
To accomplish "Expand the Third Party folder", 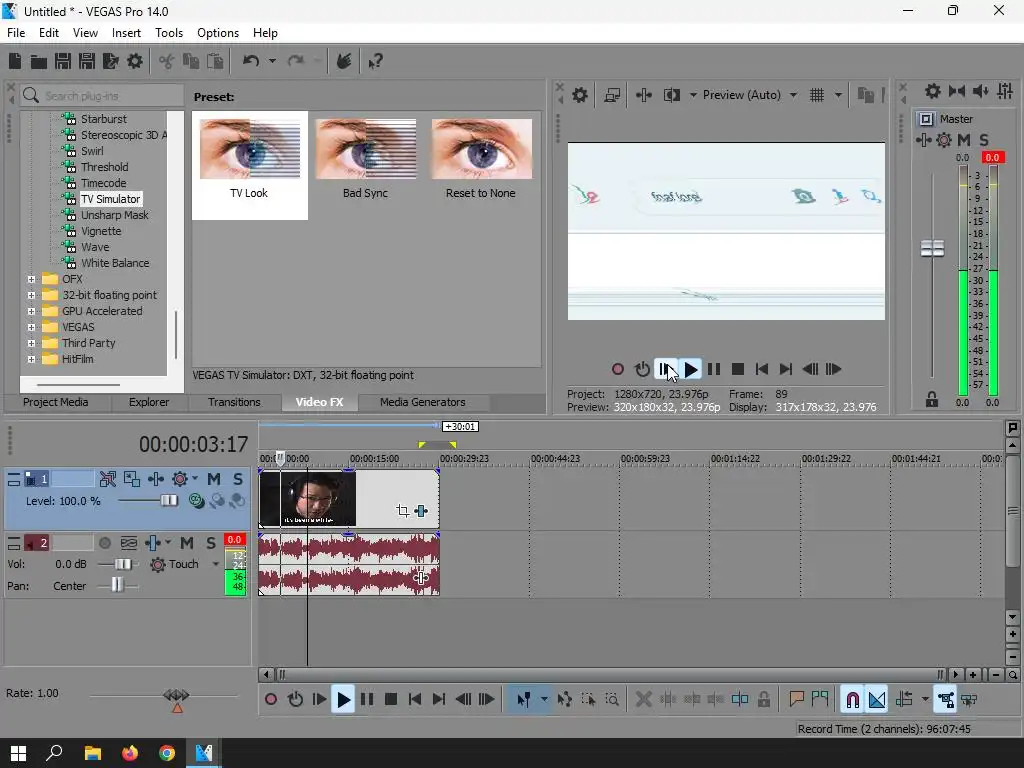I will pos(31,344).
